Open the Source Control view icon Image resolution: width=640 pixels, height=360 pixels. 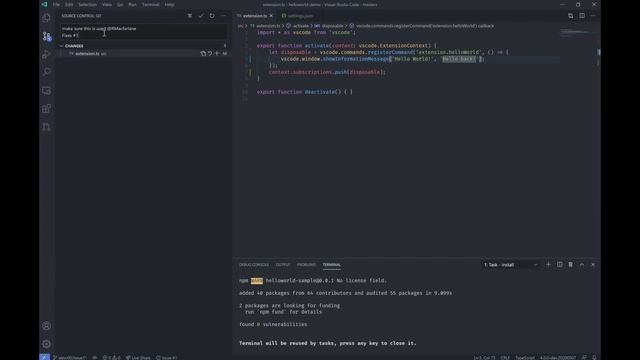click(47, 36)
